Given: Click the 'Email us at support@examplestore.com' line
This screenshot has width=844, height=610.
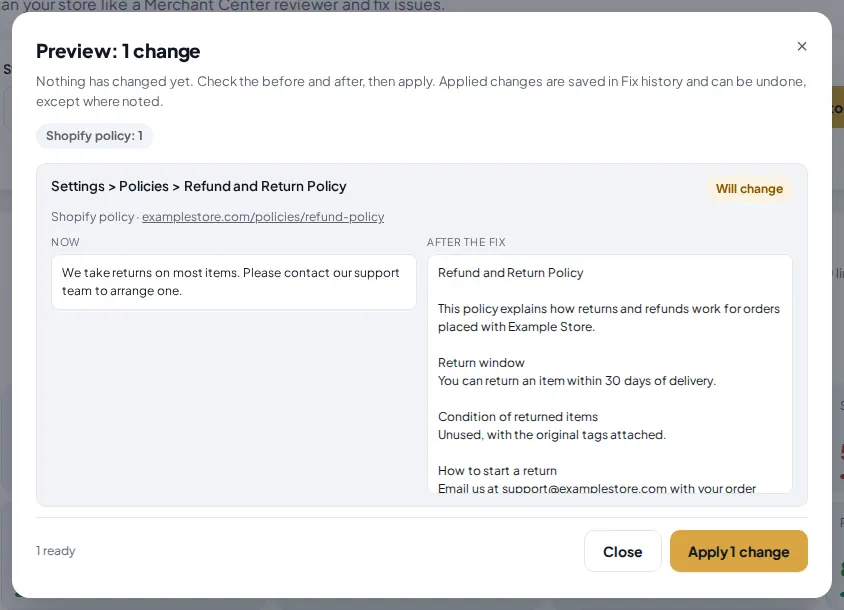Looking at the screenshot, I should (597, 488).
